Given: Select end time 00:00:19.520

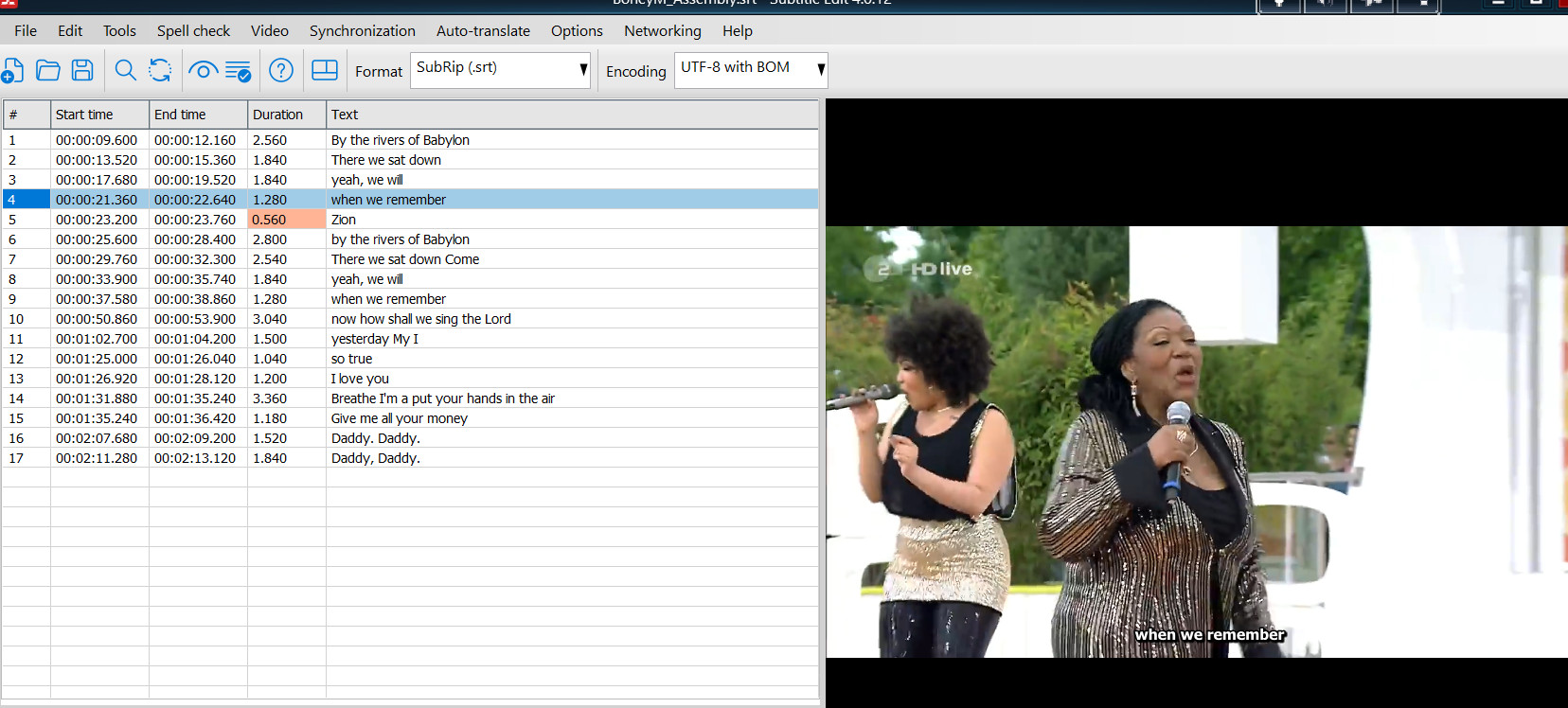Looking at the screenshot, I should coord(195,180).
